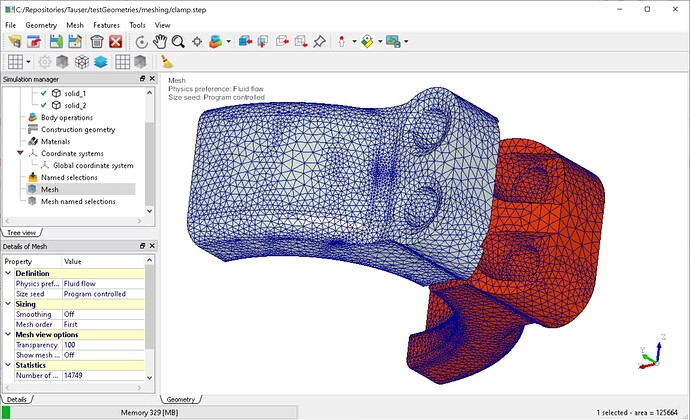Collapse the Statistics property group

8,365
